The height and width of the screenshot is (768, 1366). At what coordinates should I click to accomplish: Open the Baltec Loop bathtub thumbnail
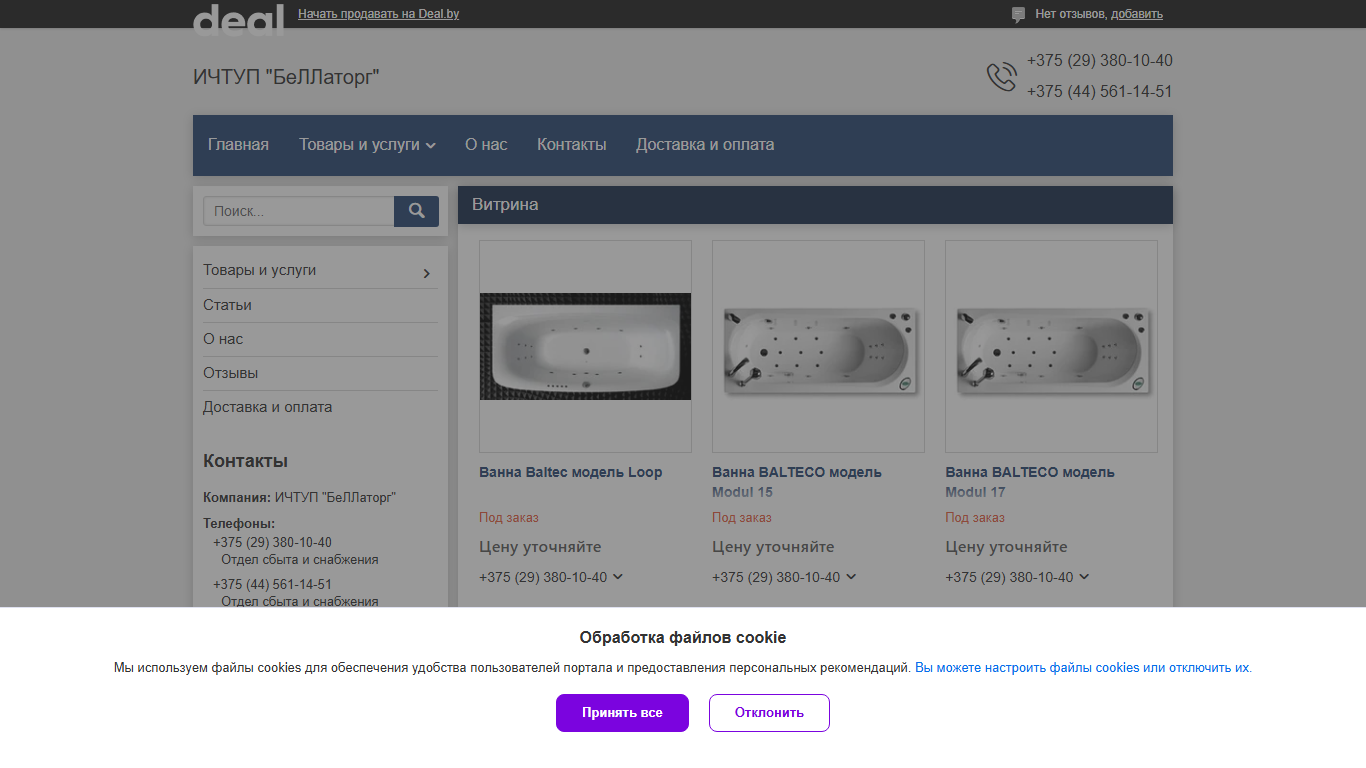pyautogui.click(x=585, y=346)
